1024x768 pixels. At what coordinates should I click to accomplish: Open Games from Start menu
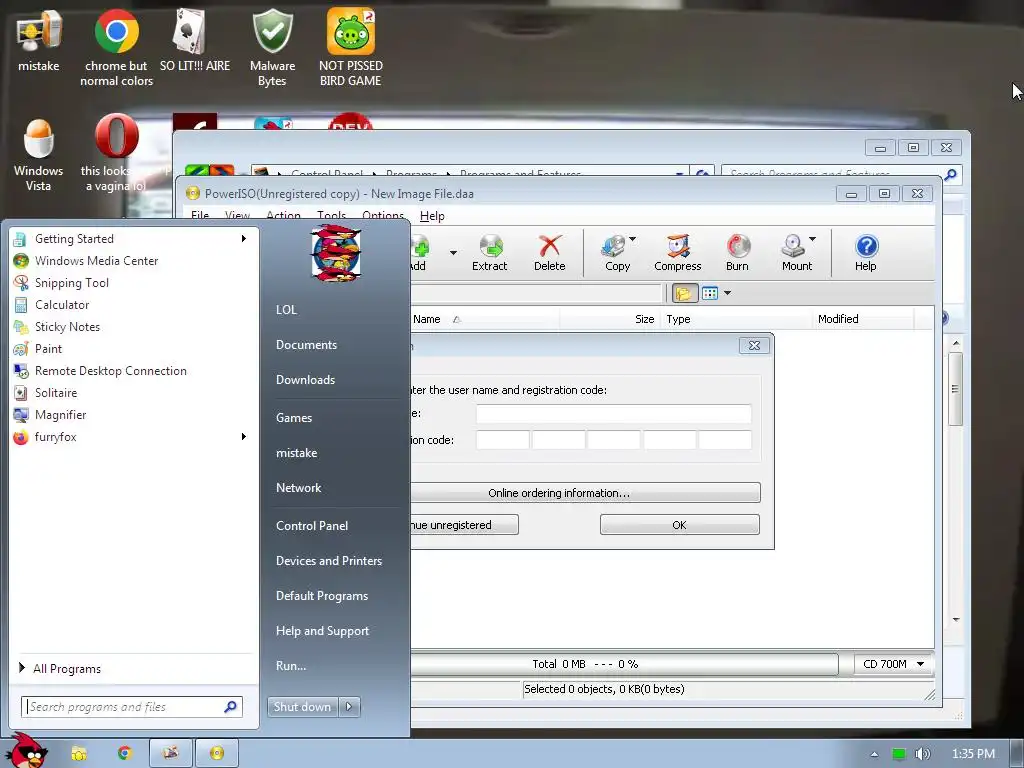click(294, 417)
